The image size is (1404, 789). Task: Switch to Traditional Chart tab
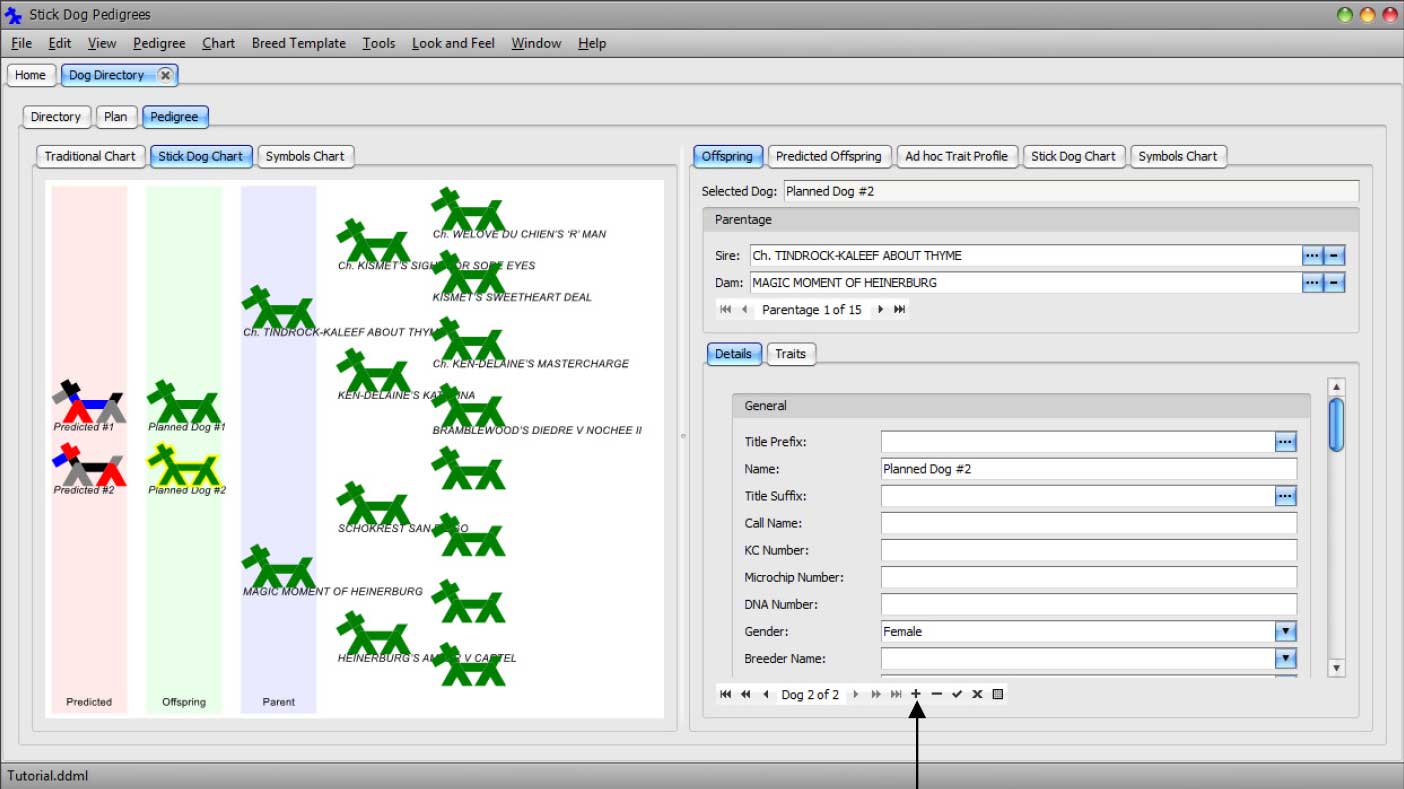click(x=90, y=156)
